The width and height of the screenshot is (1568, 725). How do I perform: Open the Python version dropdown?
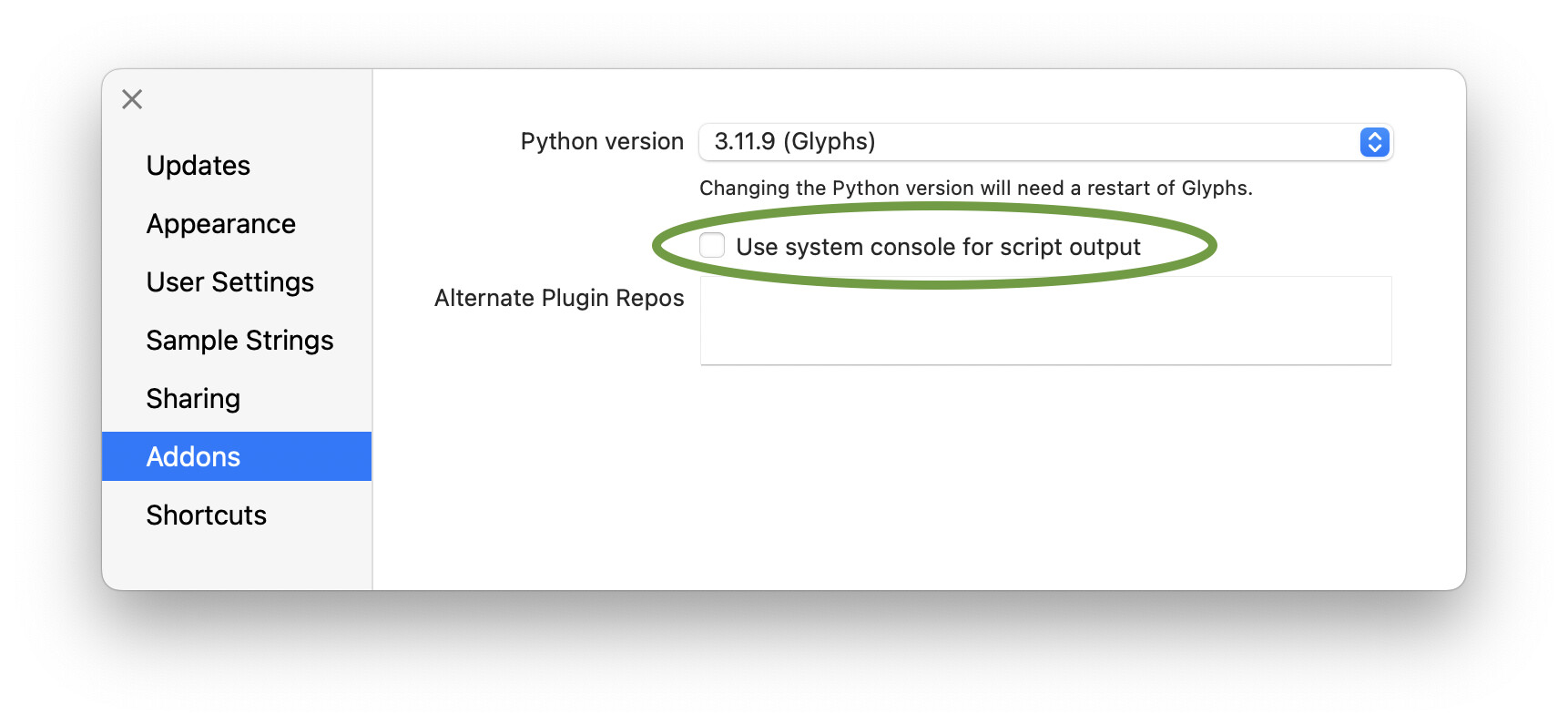(1044, 142)
